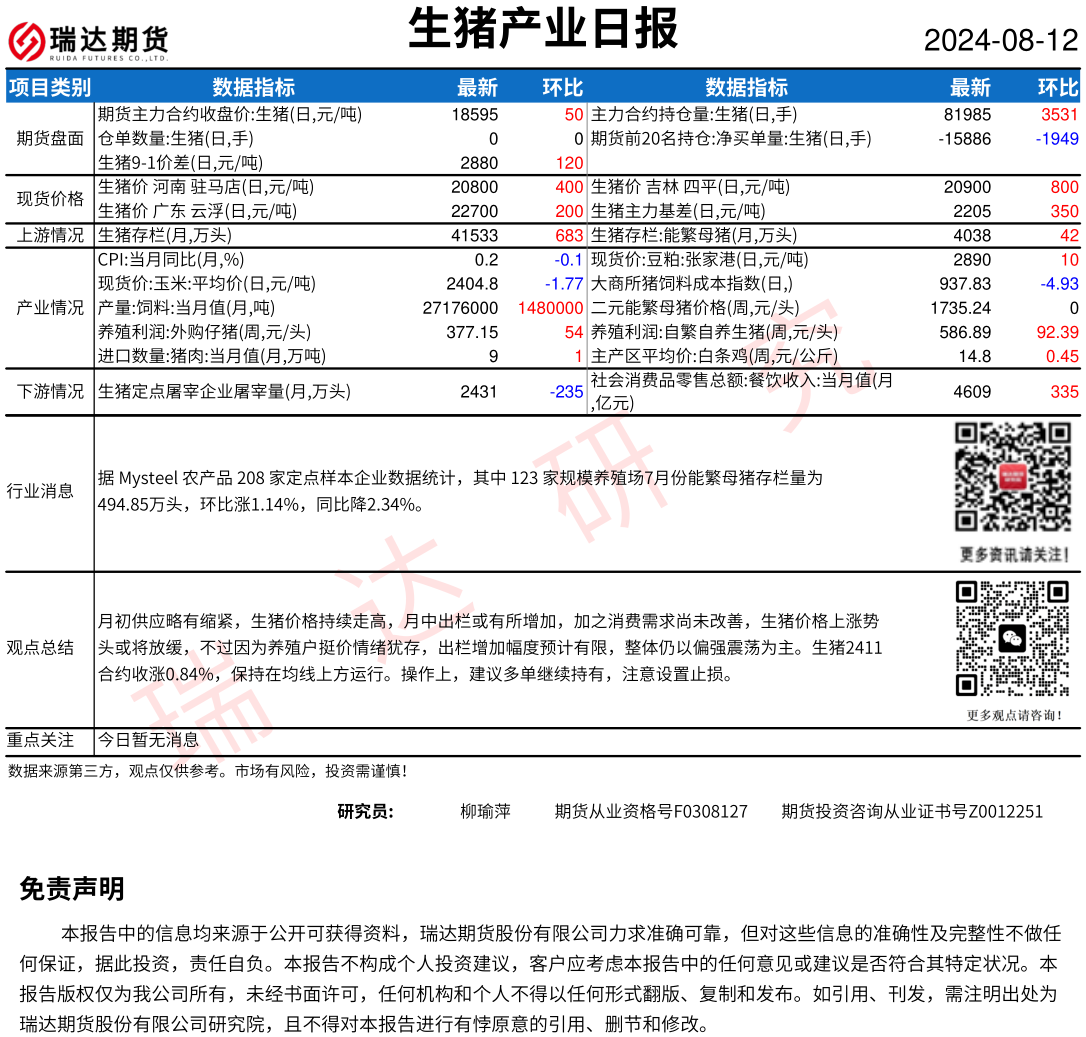This screenshot has width=1086, height=1037.
Task: Select the 上游情况 category label
Action: tap(50, 236)
